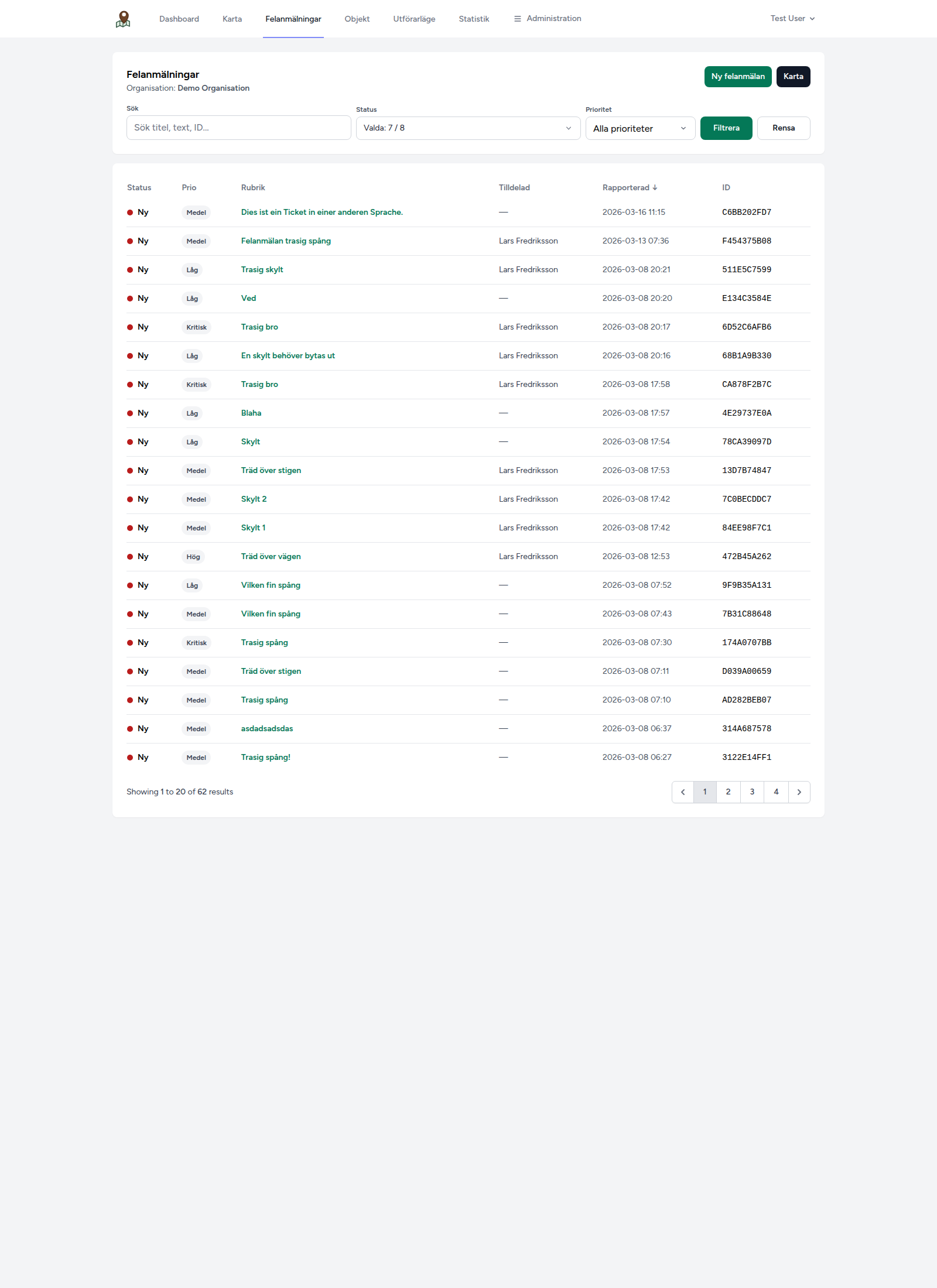Open the Felanmälan trasig spång ticket link
The width and height of the screenshot is (937, 1288).
coord(286,241)
